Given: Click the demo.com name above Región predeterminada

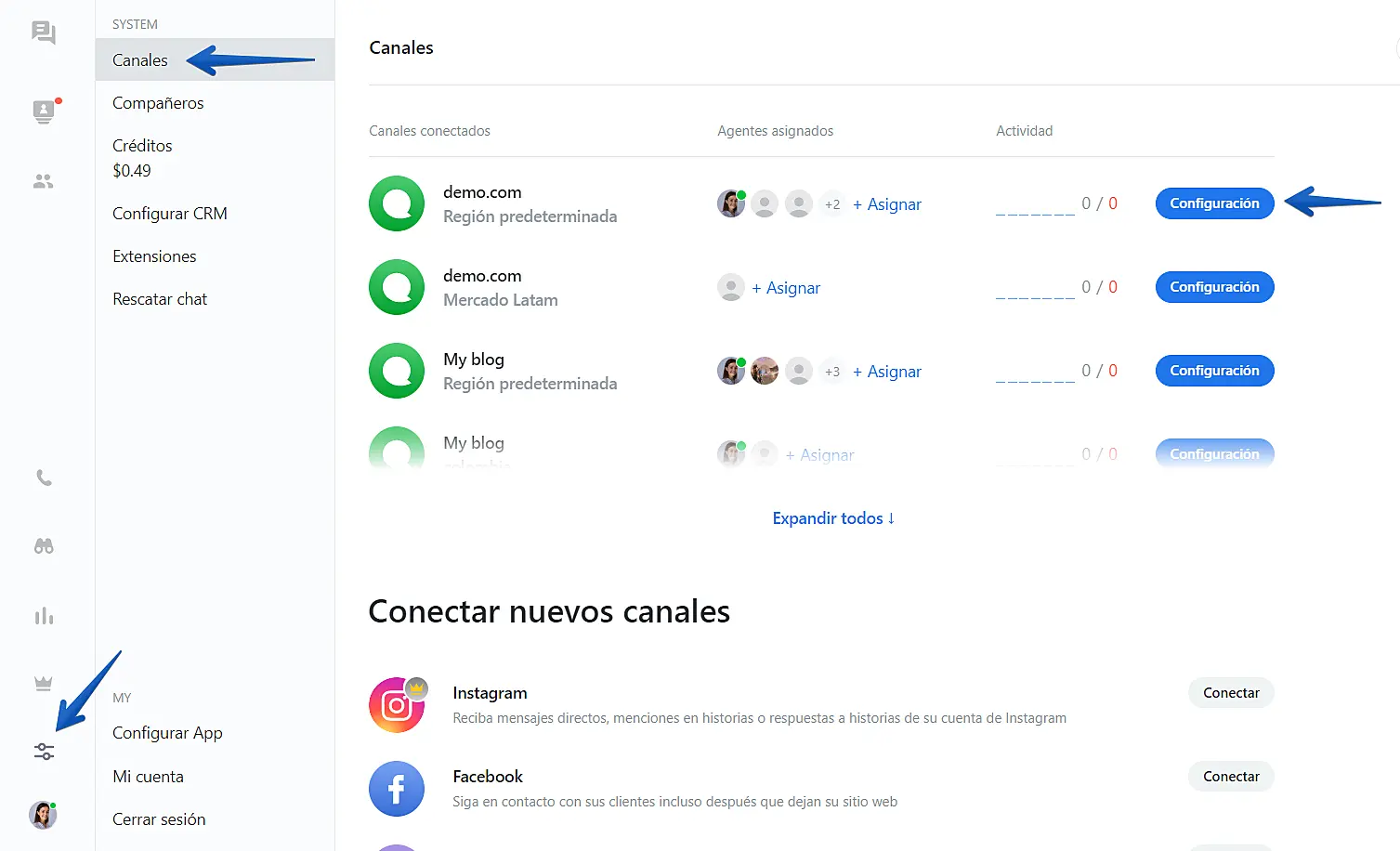Looking at the screenshot, I should click(x=482, y=192).
